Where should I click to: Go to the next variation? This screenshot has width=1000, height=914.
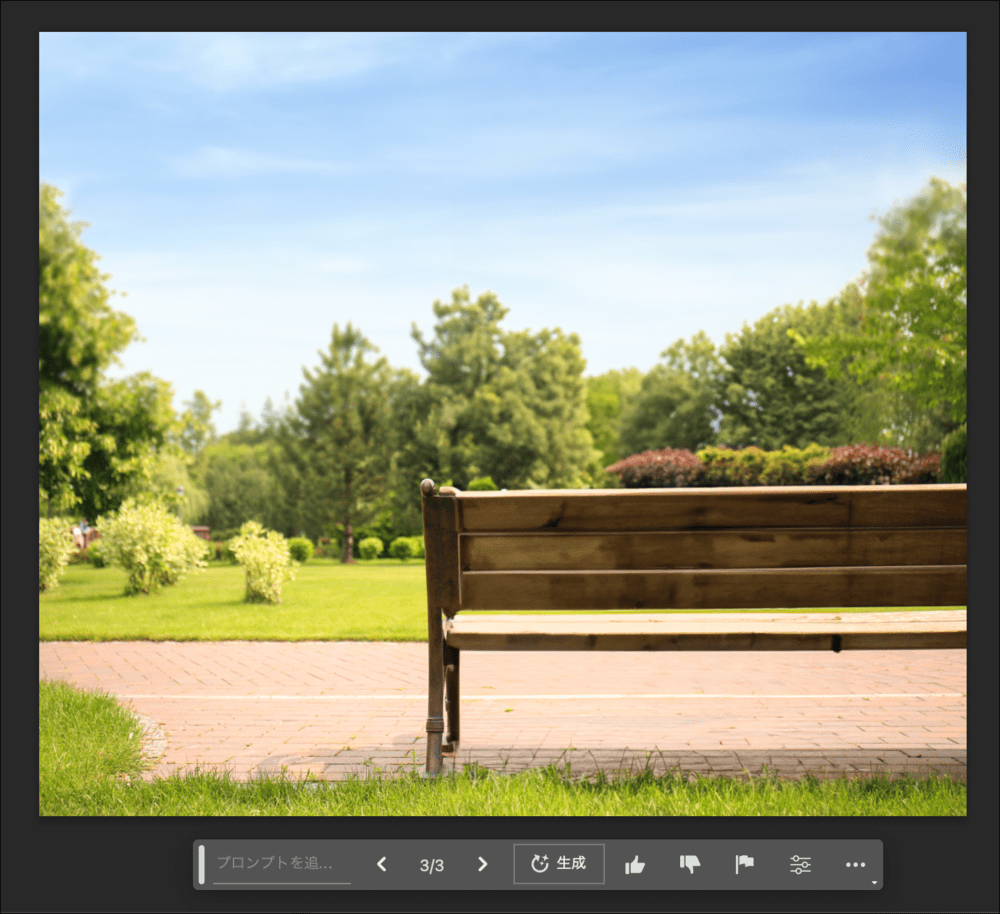[483, 864]
